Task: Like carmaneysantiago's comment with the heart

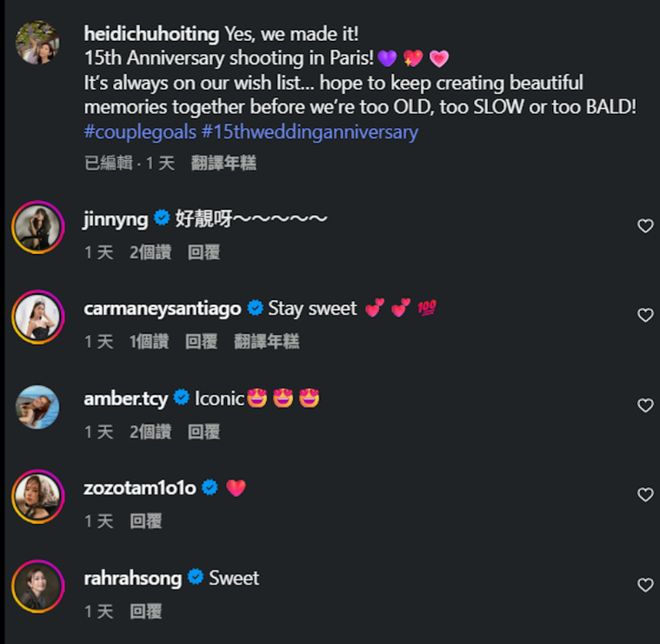Action: tap(645, 315)
